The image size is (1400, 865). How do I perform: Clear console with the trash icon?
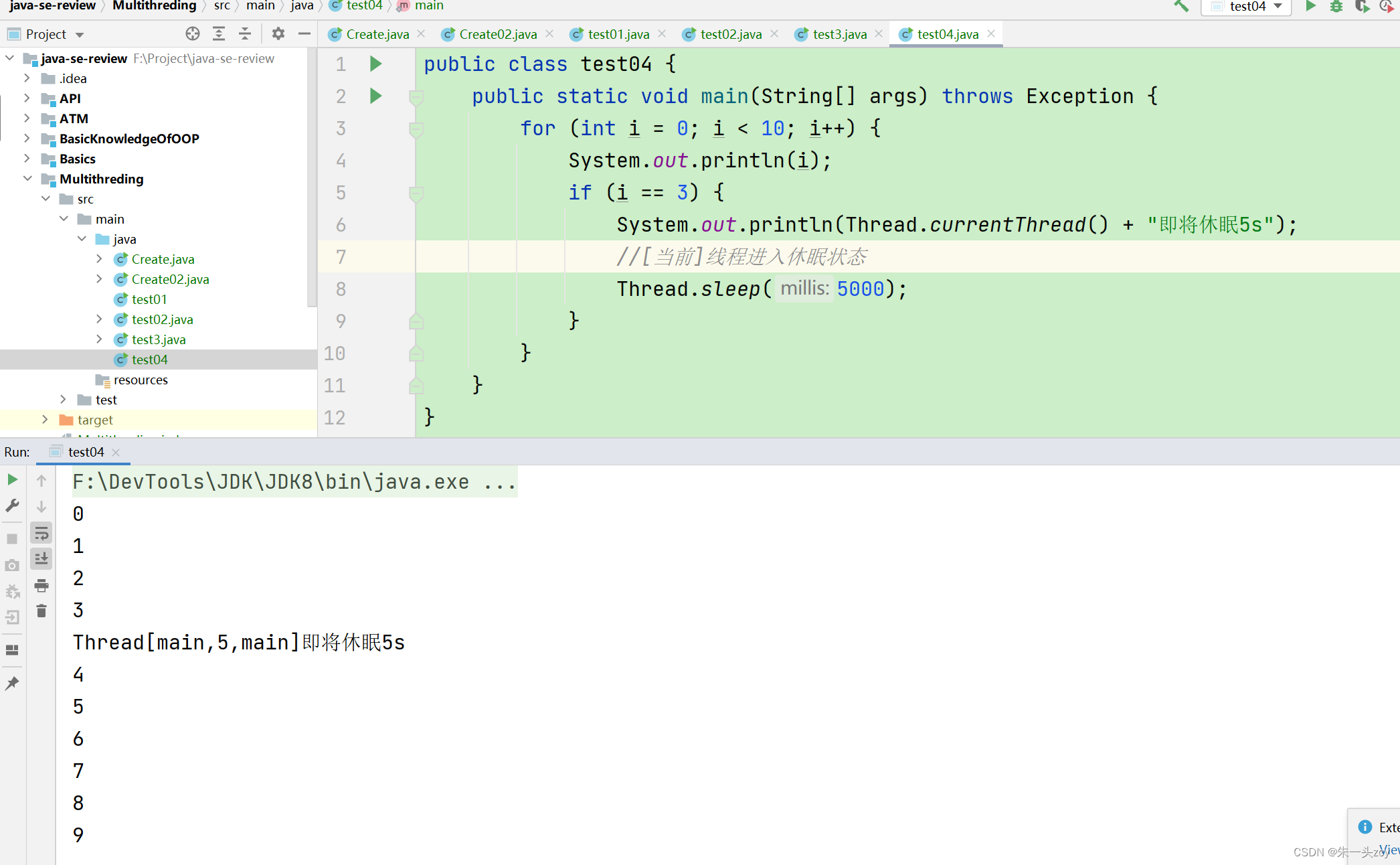pyautogui.click(x=41, y=611)
